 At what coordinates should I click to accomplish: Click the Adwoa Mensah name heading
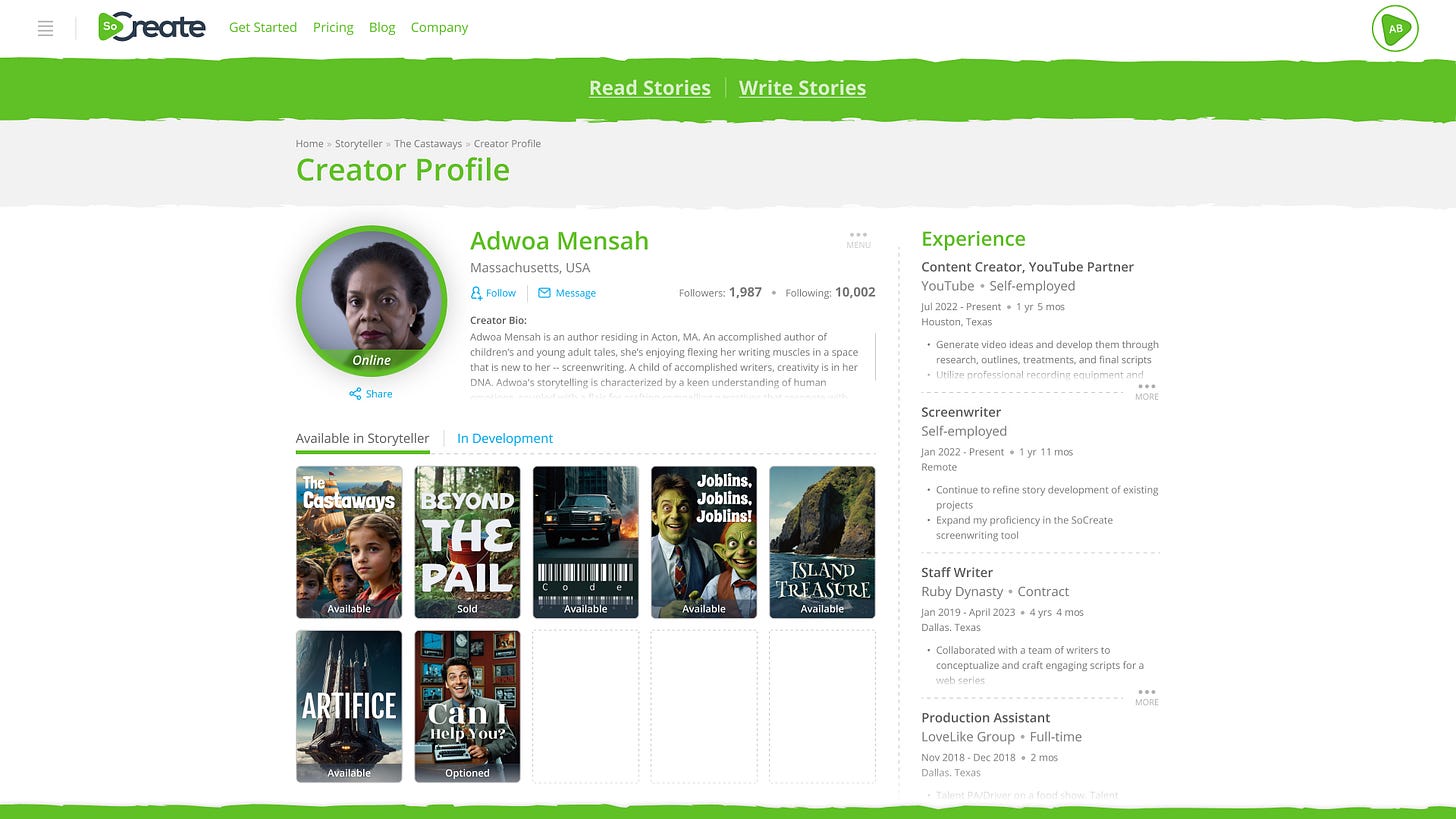pos(559,241)
